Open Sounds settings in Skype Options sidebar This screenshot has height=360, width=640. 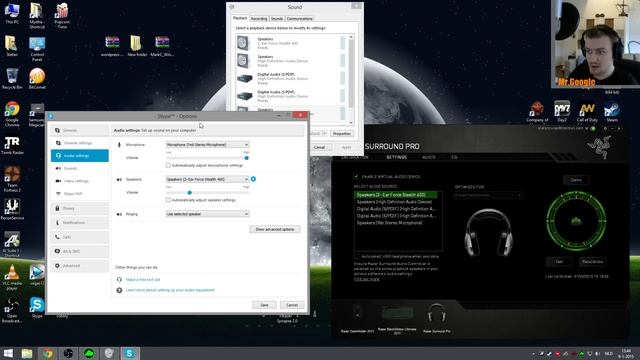click(x=80, y=168)
